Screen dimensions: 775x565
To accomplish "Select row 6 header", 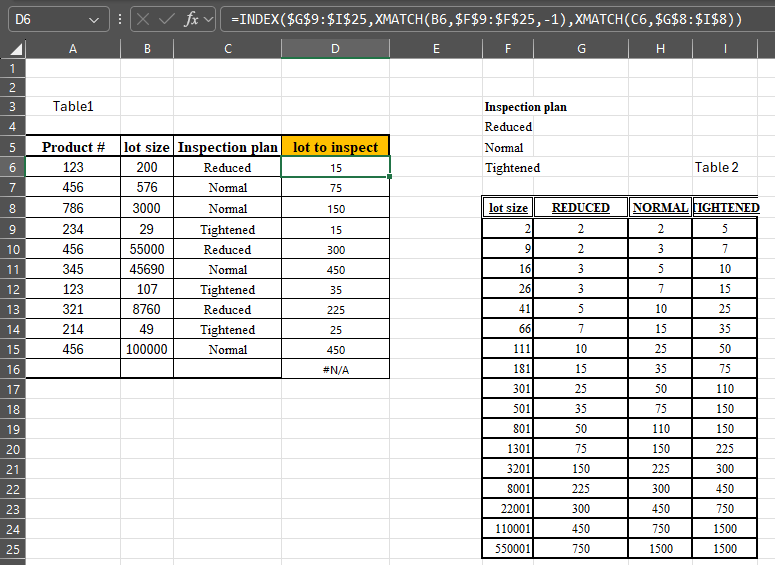I will coord(12,168).
